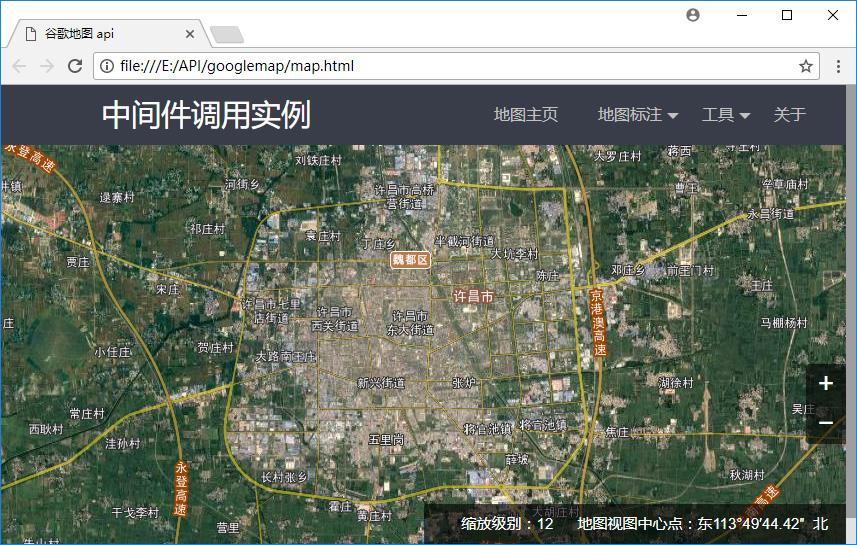The width and height of the screenshot is (857, 545).
Task: Click the 常庄村 map label
Action: pyautogui.click(x=87, y=414)
